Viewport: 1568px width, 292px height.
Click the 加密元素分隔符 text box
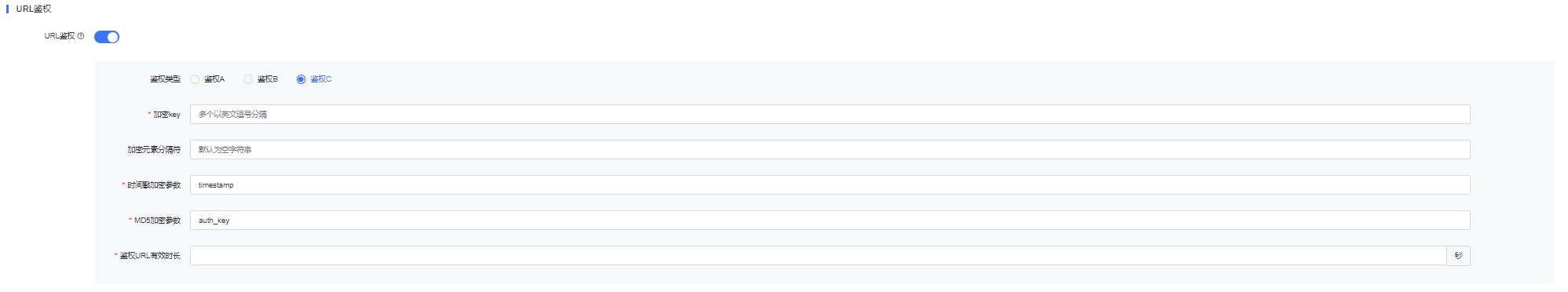point(830,150)
